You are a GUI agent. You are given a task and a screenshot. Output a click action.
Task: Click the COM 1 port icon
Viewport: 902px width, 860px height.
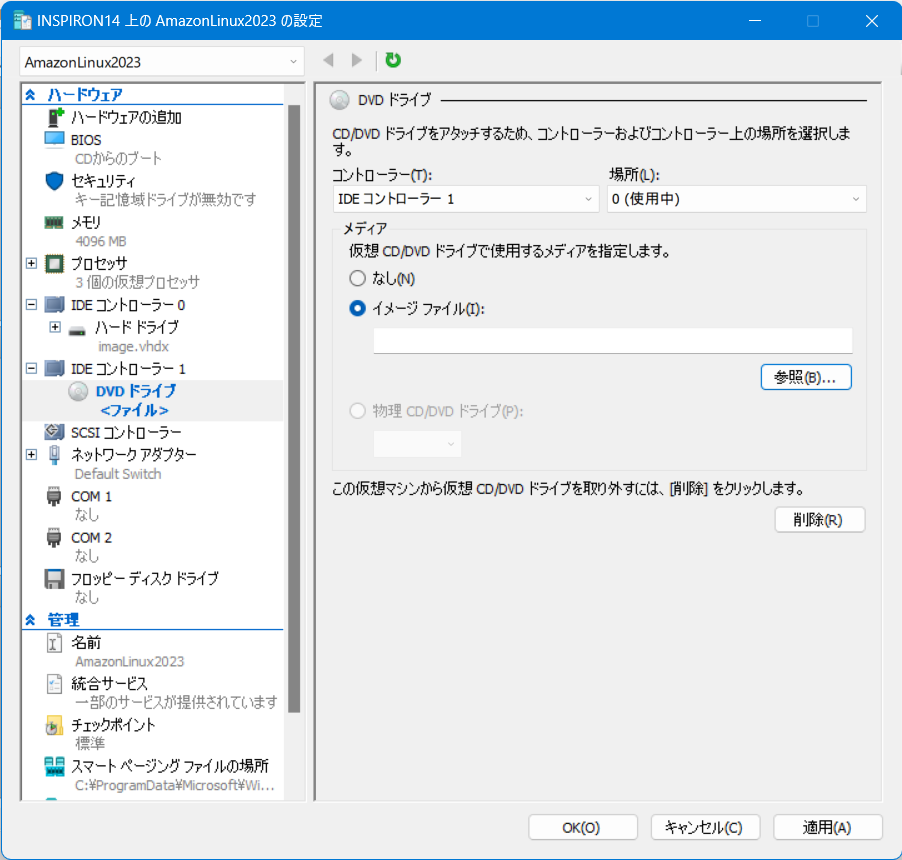[x=55, y=497]
